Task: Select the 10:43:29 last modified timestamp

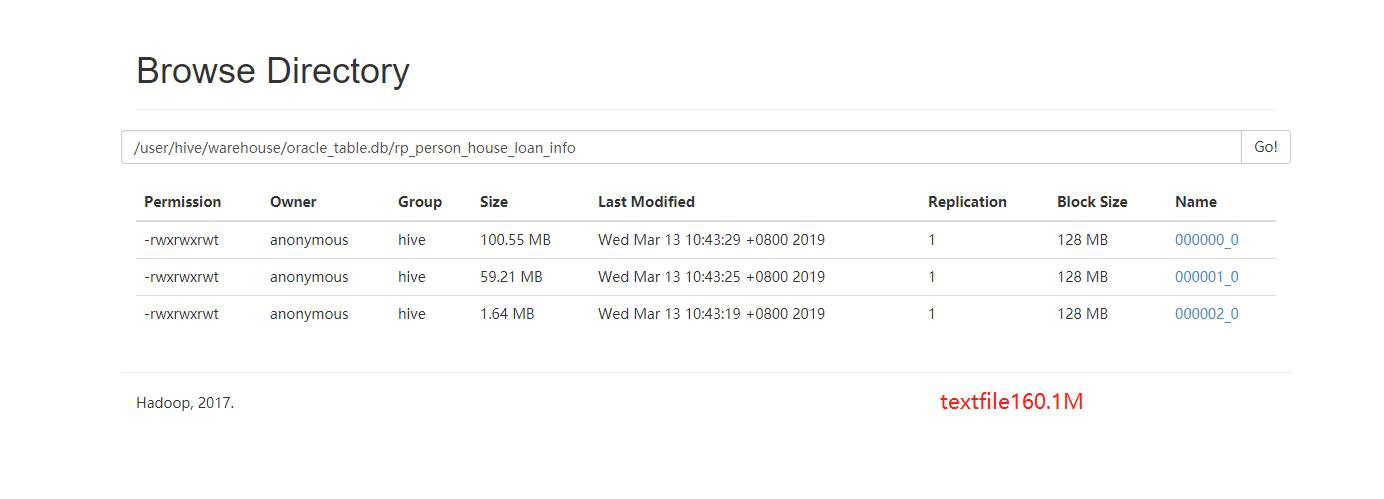Action: tap(711, 240)
